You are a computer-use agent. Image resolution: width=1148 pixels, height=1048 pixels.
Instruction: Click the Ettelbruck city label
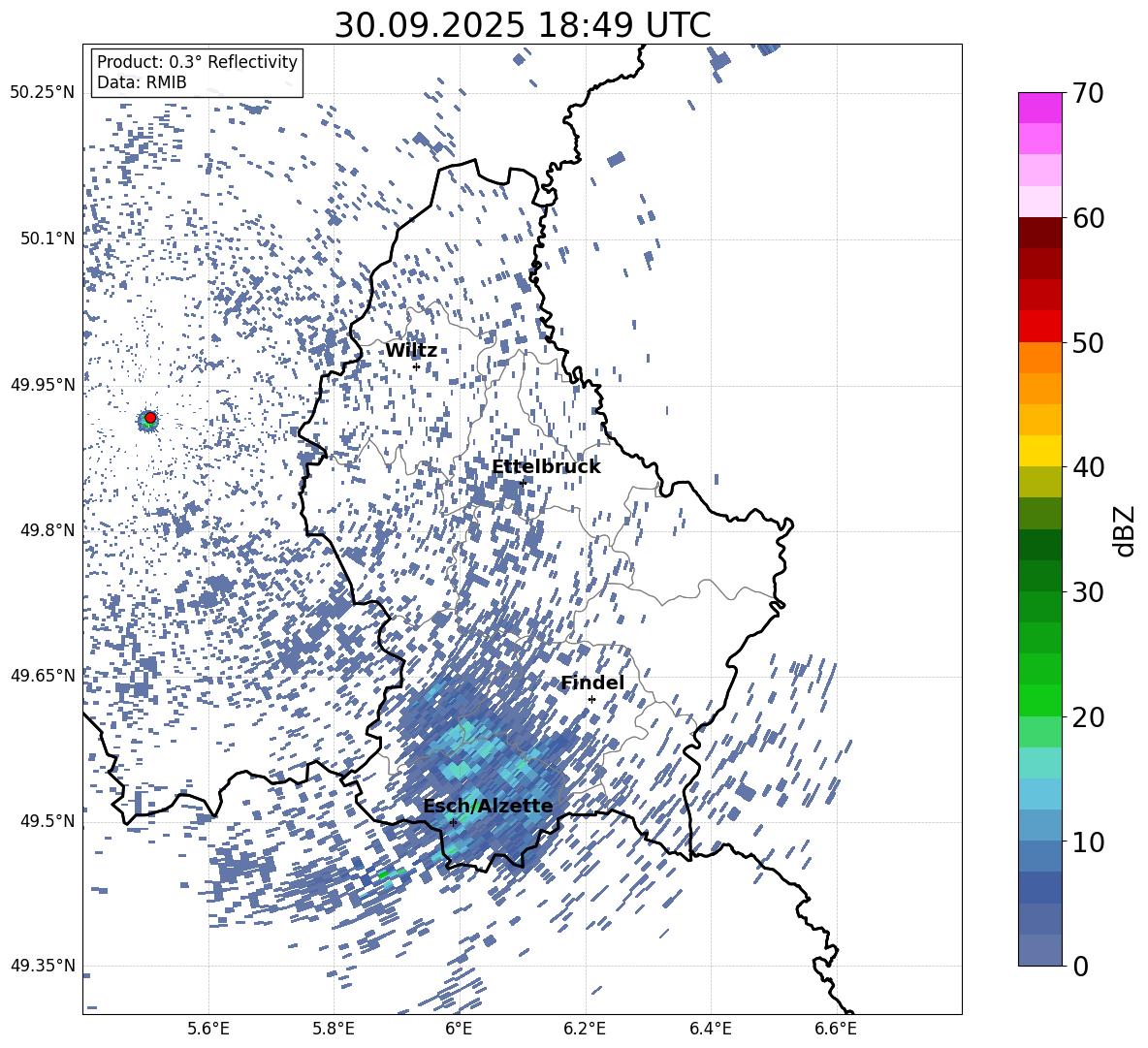[546, 467]
